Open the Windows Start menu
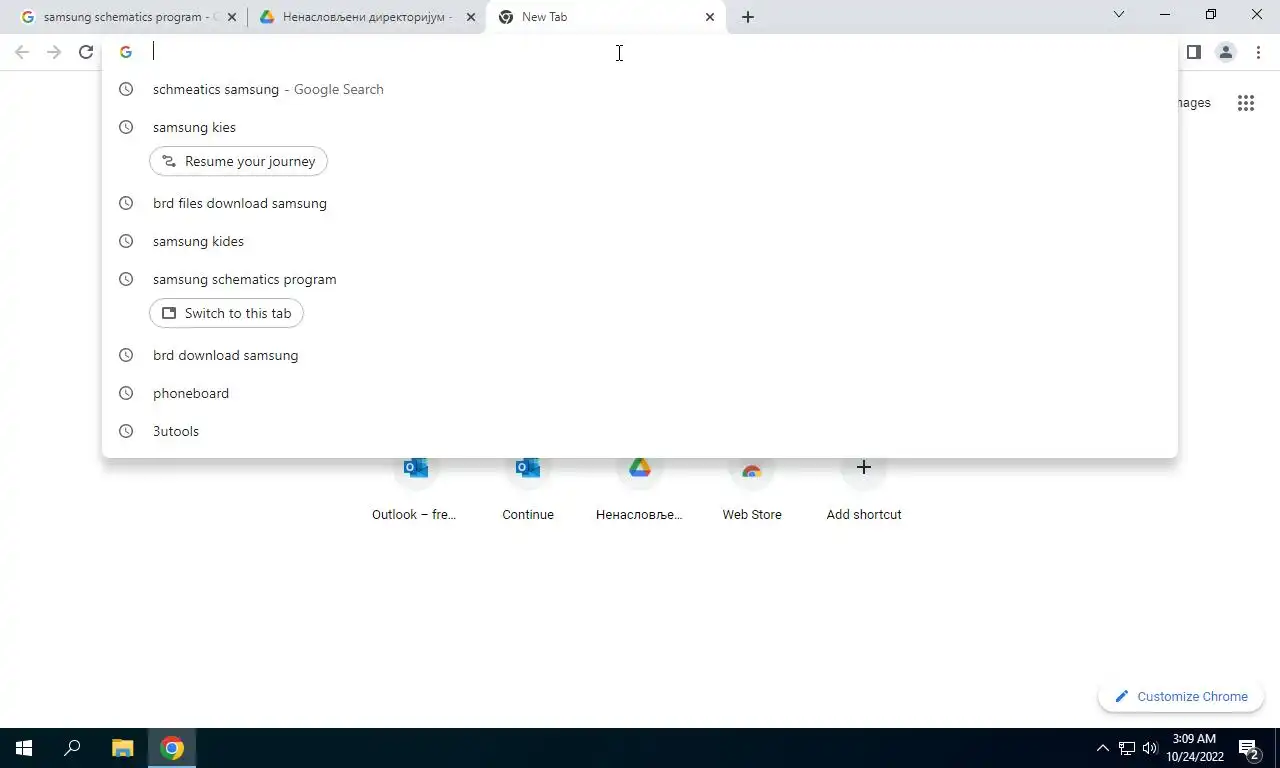 pyautogui.click(x=24, y=748)
